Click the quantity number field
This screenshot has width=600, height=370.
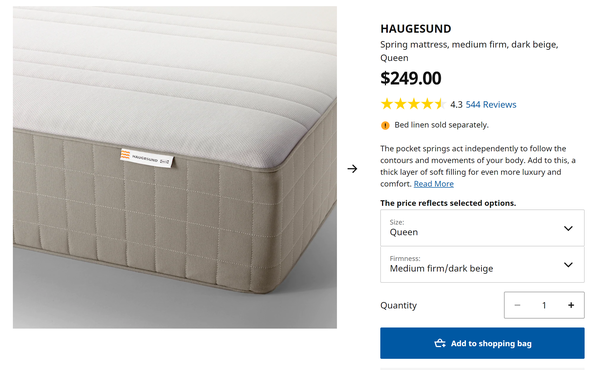[544, 305]
